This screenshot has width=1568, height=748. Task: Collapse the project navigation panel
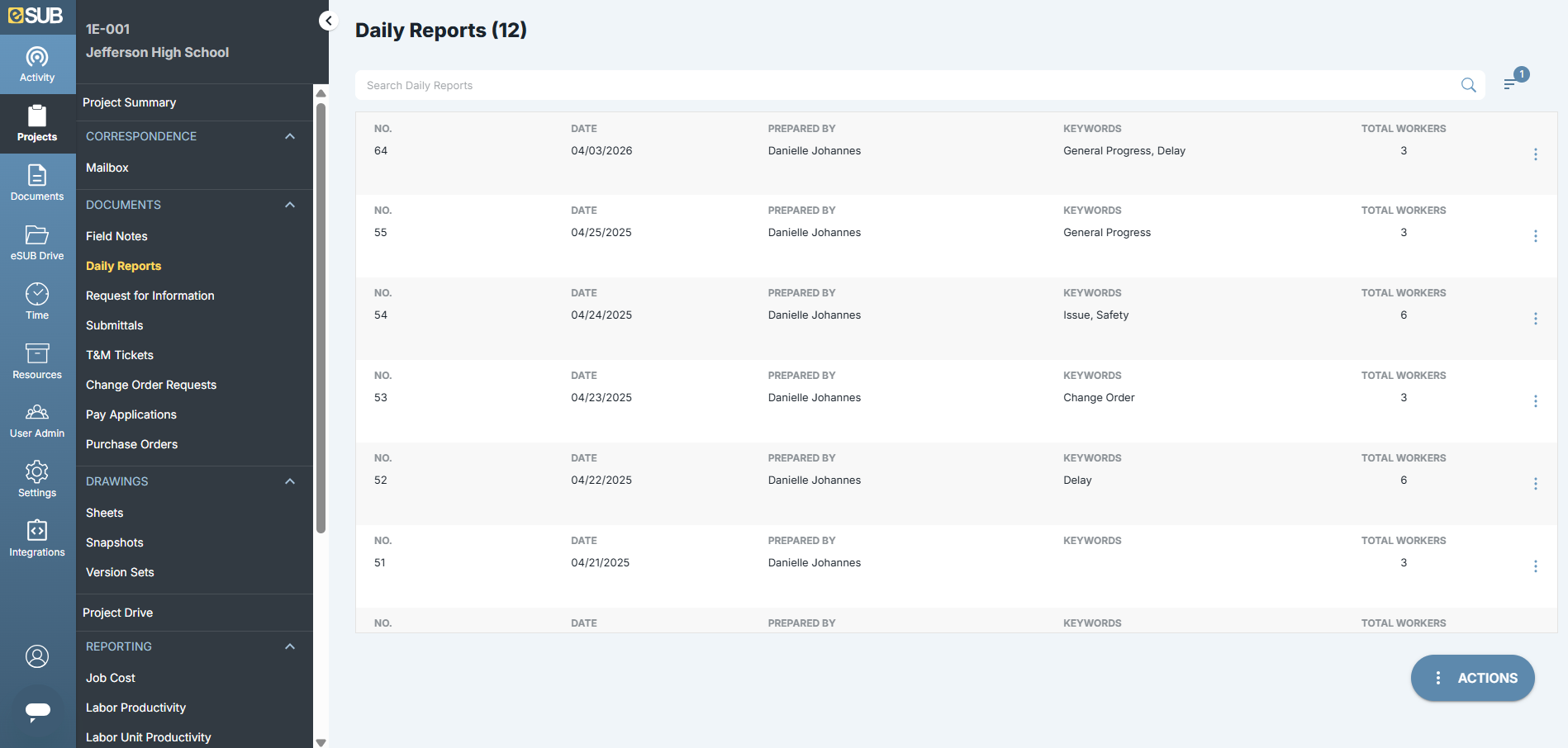coord(328,21)
